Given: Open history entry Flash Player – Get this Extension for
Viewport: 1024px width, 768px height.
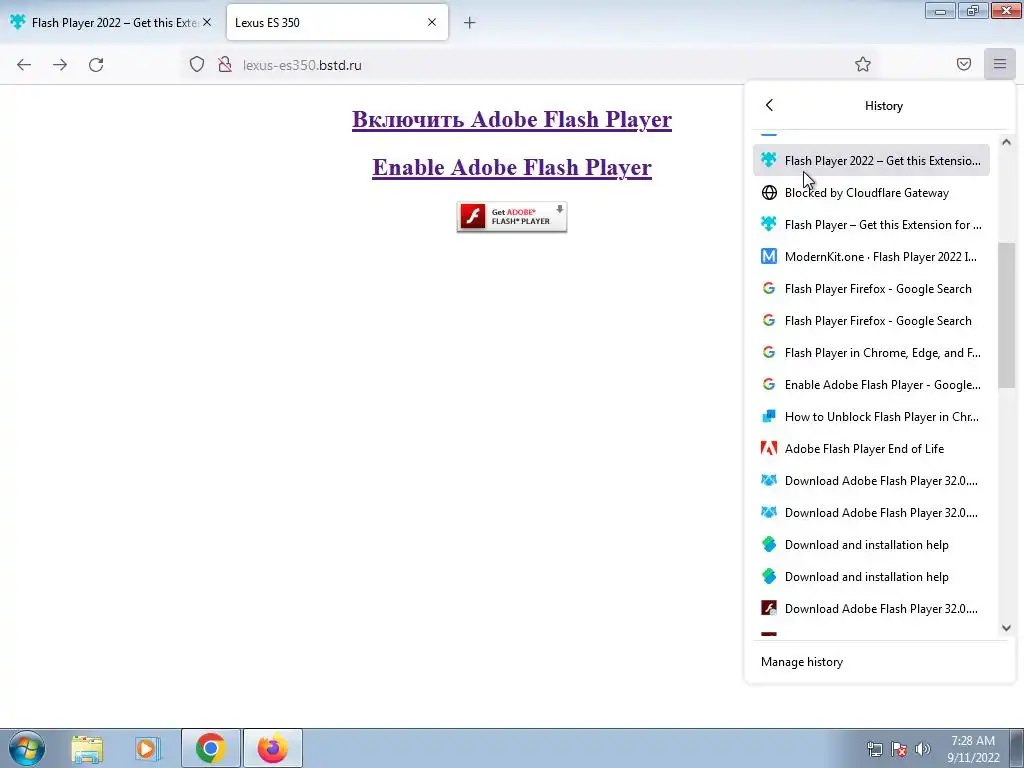Looking at the screenshot, I should [871, 225].
